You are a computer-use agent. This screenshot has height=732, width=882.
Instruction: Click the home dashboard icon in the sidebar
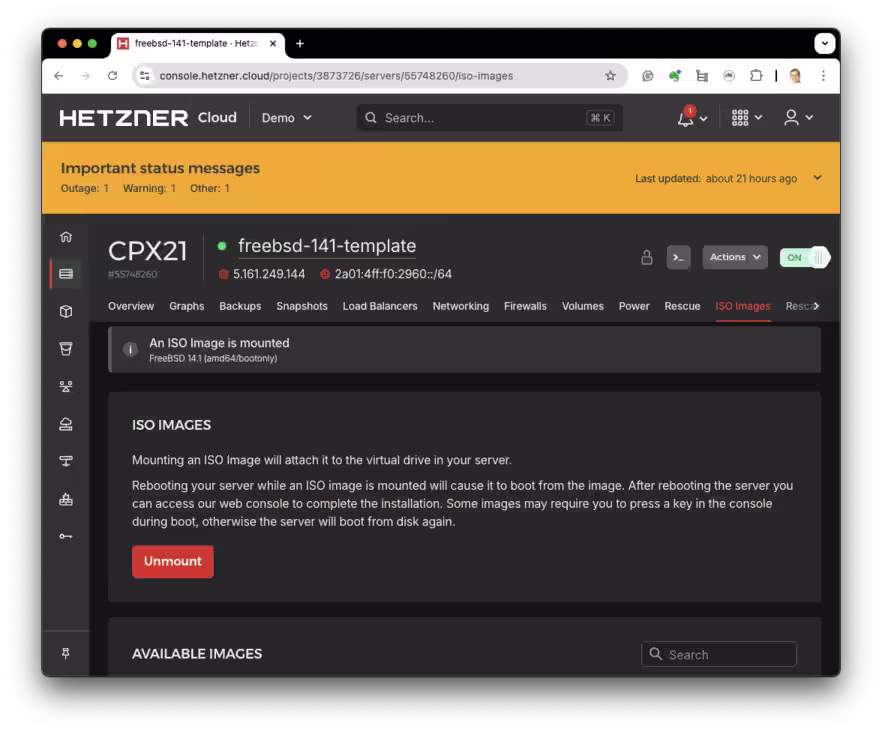(66, 237)
